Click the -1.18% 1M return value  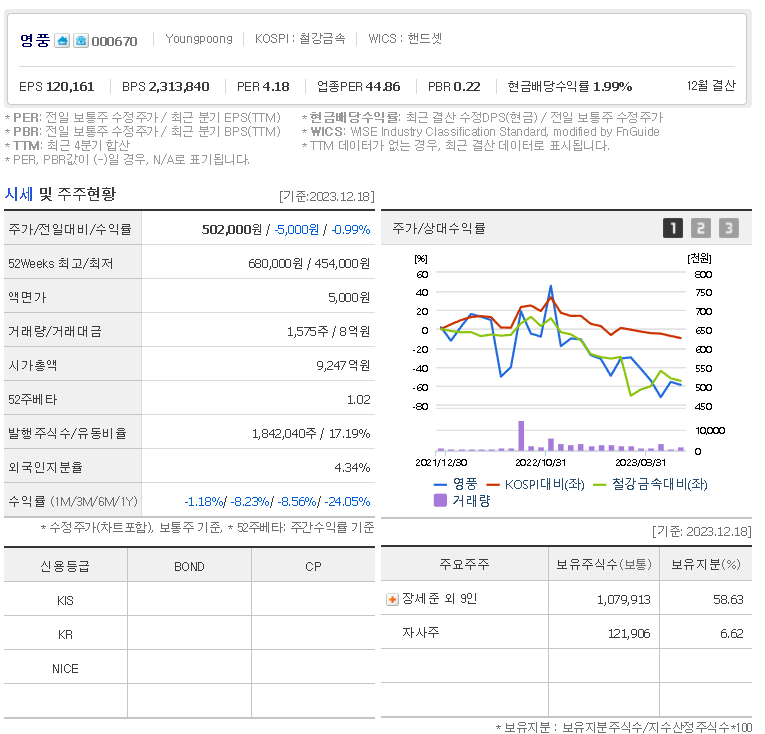[x=204, y=501]
